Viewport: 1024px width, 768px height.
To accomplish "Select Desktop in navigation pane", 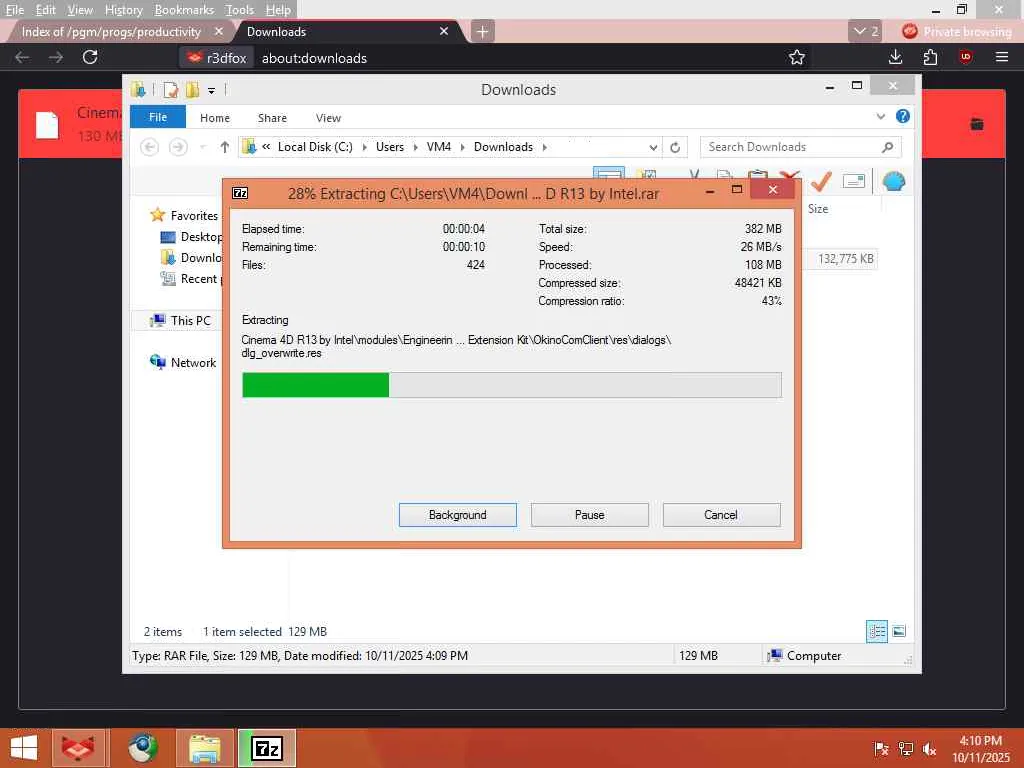I will (x=200, y=236).
